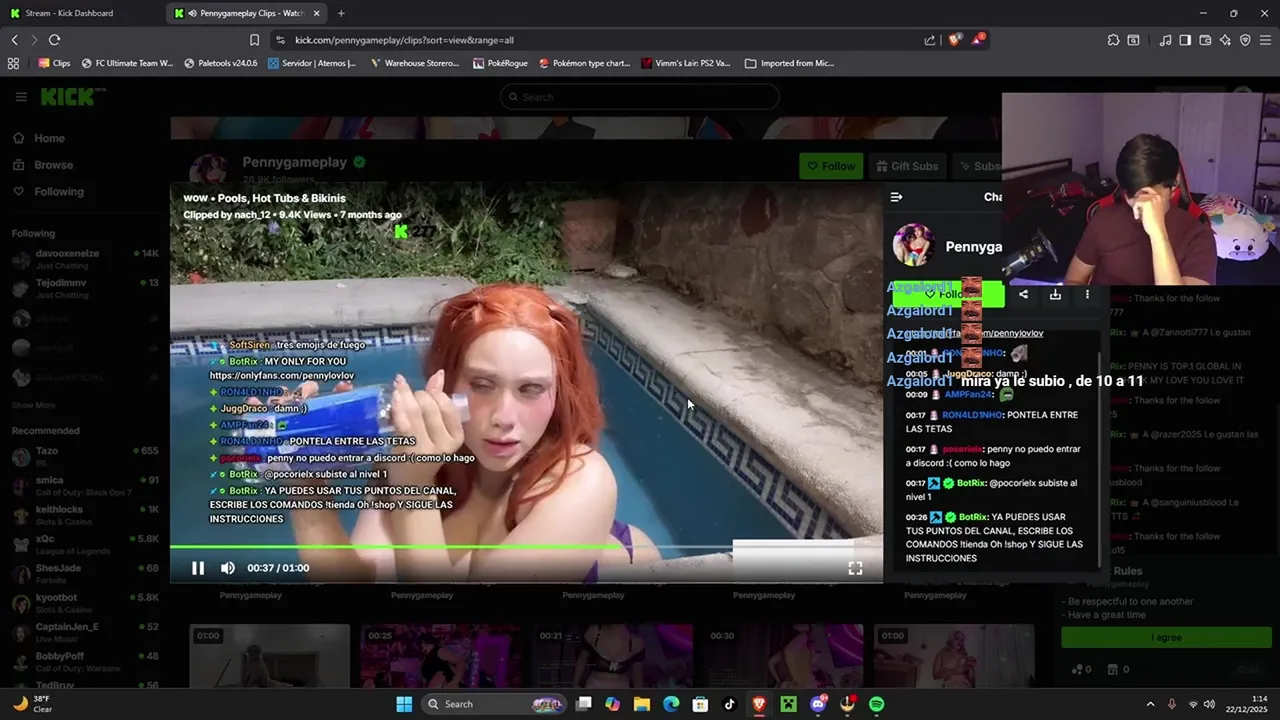
Task: Seek on the green clip progress bar
Action: click(x=526, y=547)
